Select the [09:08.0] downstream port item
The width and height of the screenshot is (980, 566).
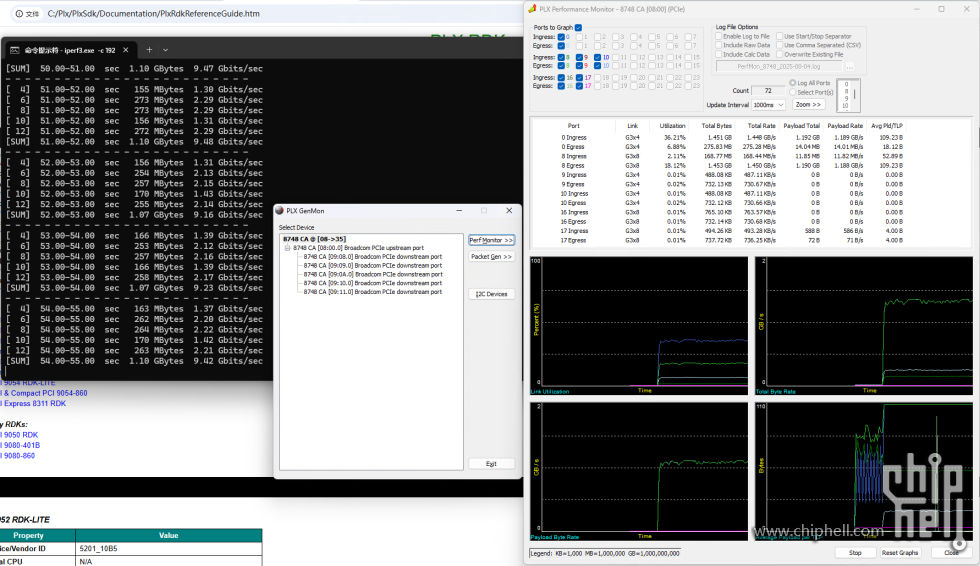click(x=372, y=257)
